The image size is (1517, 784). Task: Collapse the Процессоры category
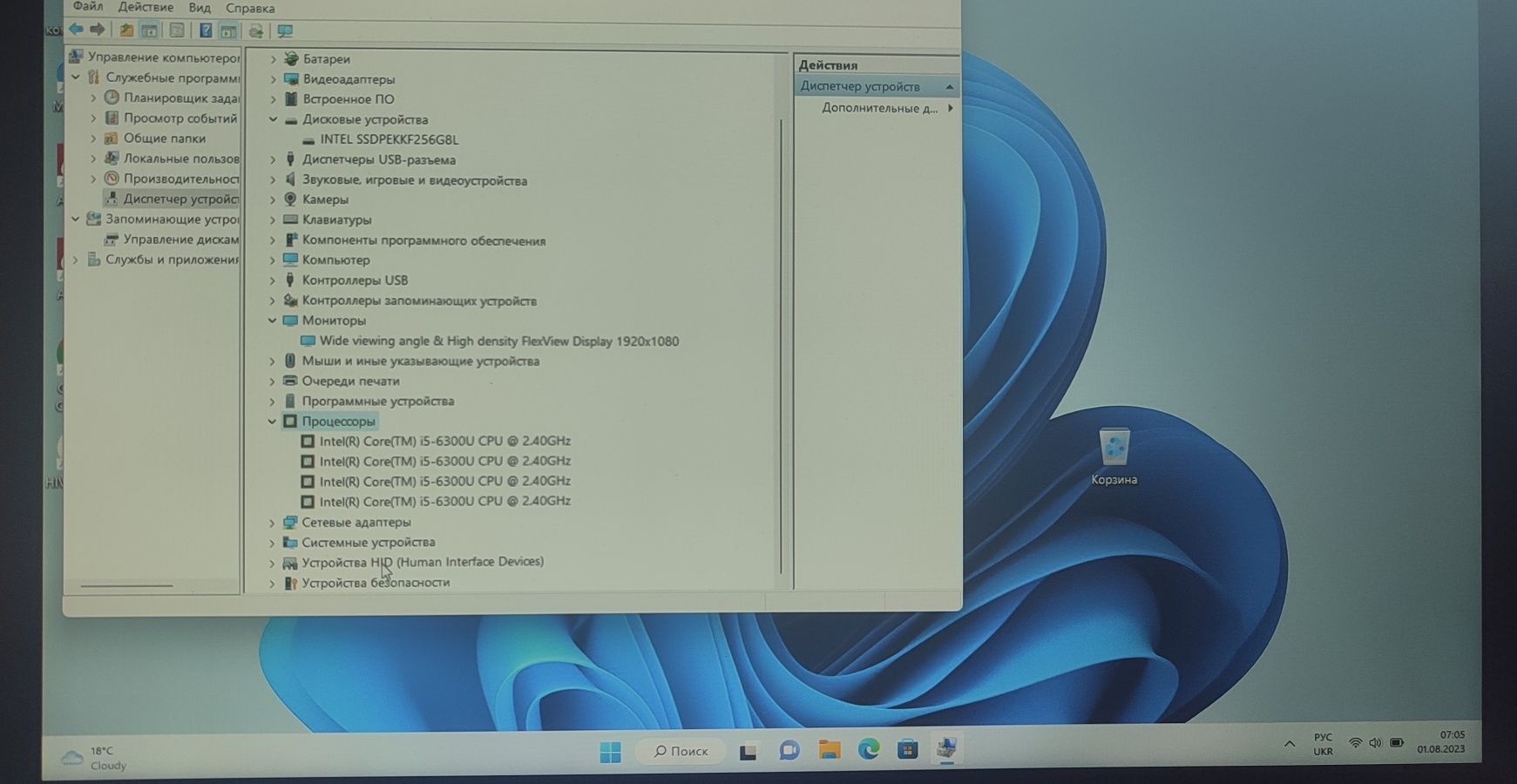[272, 422]
